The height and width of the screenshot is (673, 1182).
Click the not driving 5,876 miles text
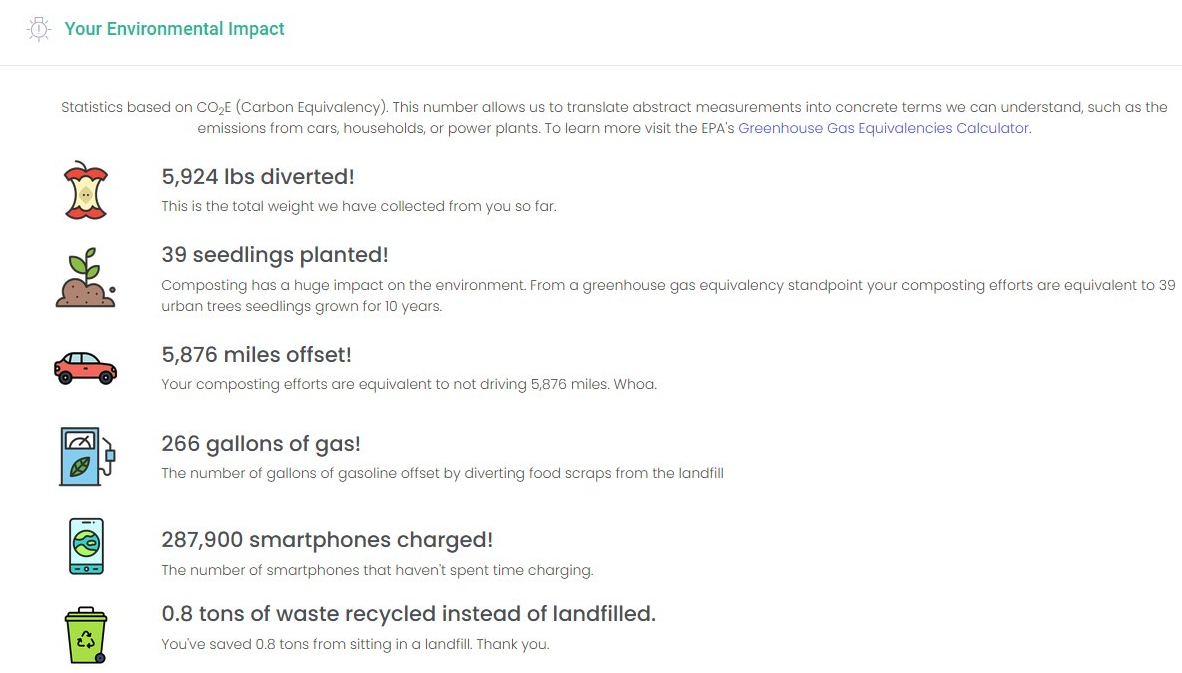(x=409, y=384)
